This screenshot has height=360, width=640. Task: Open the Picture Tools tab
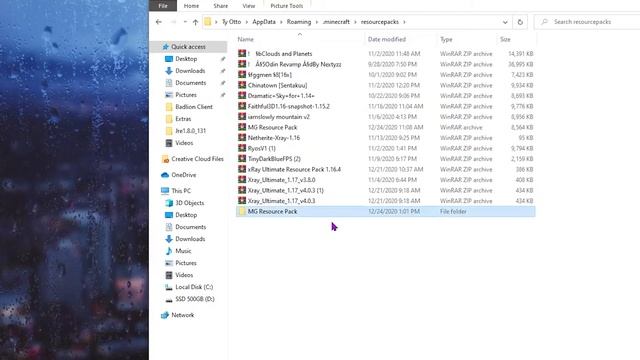[x=287, y=6]
